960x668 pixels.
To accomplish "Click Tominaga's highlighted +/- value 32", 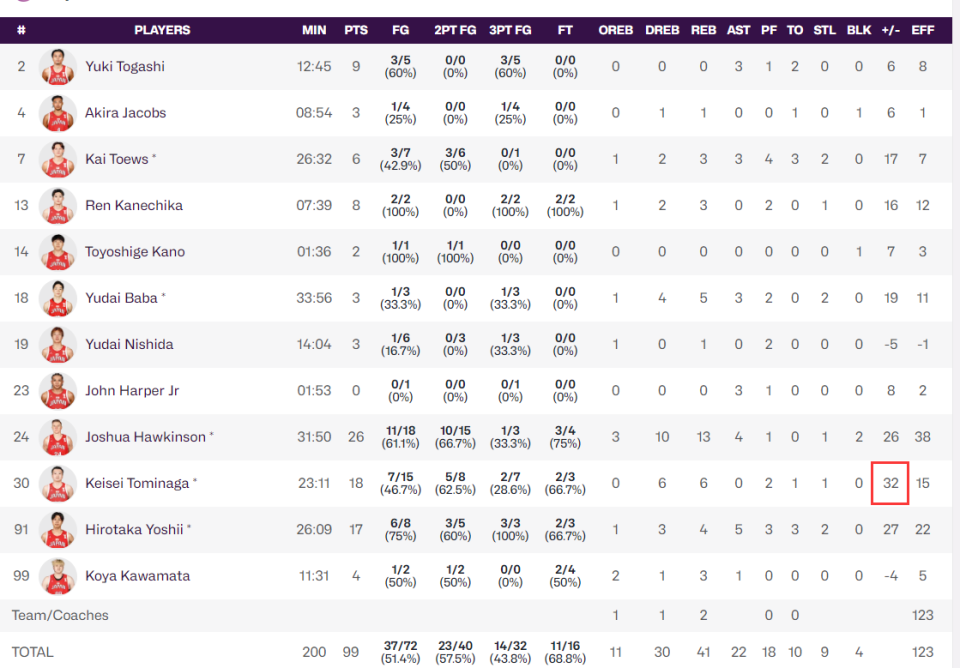I will point(890,483).
